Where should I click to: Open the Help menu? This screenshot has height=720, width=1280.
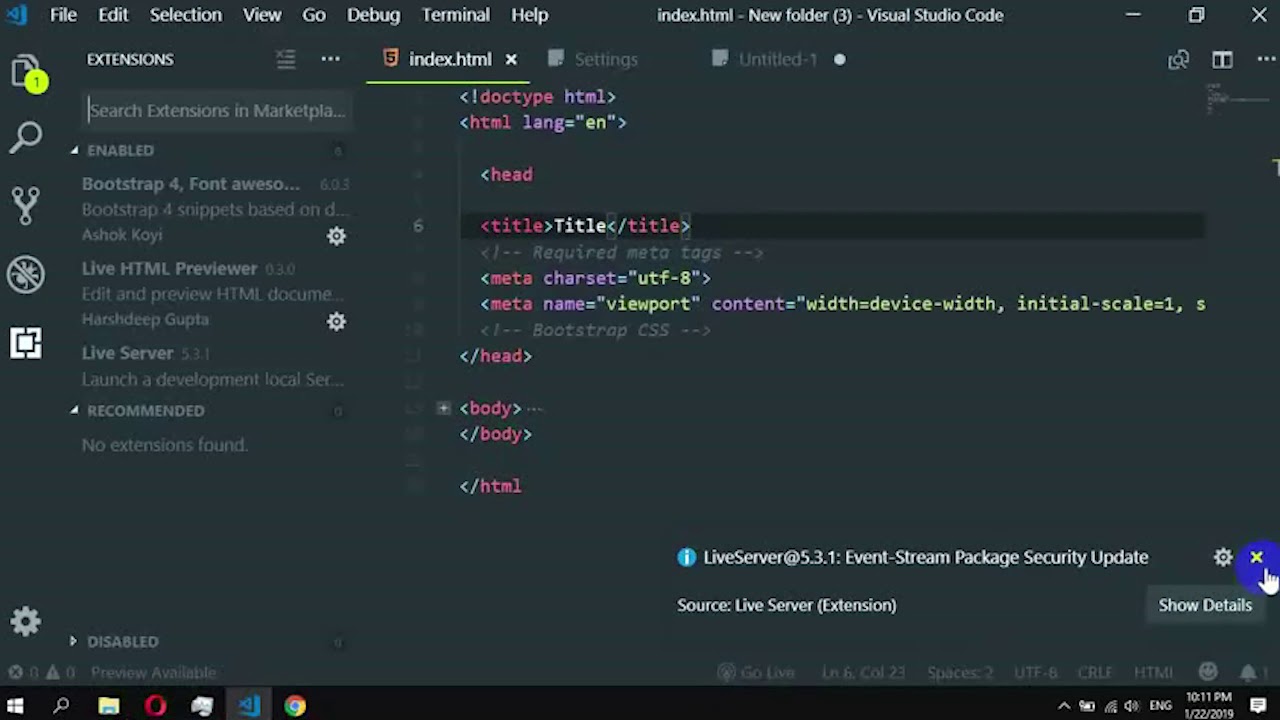pos(530,15)
